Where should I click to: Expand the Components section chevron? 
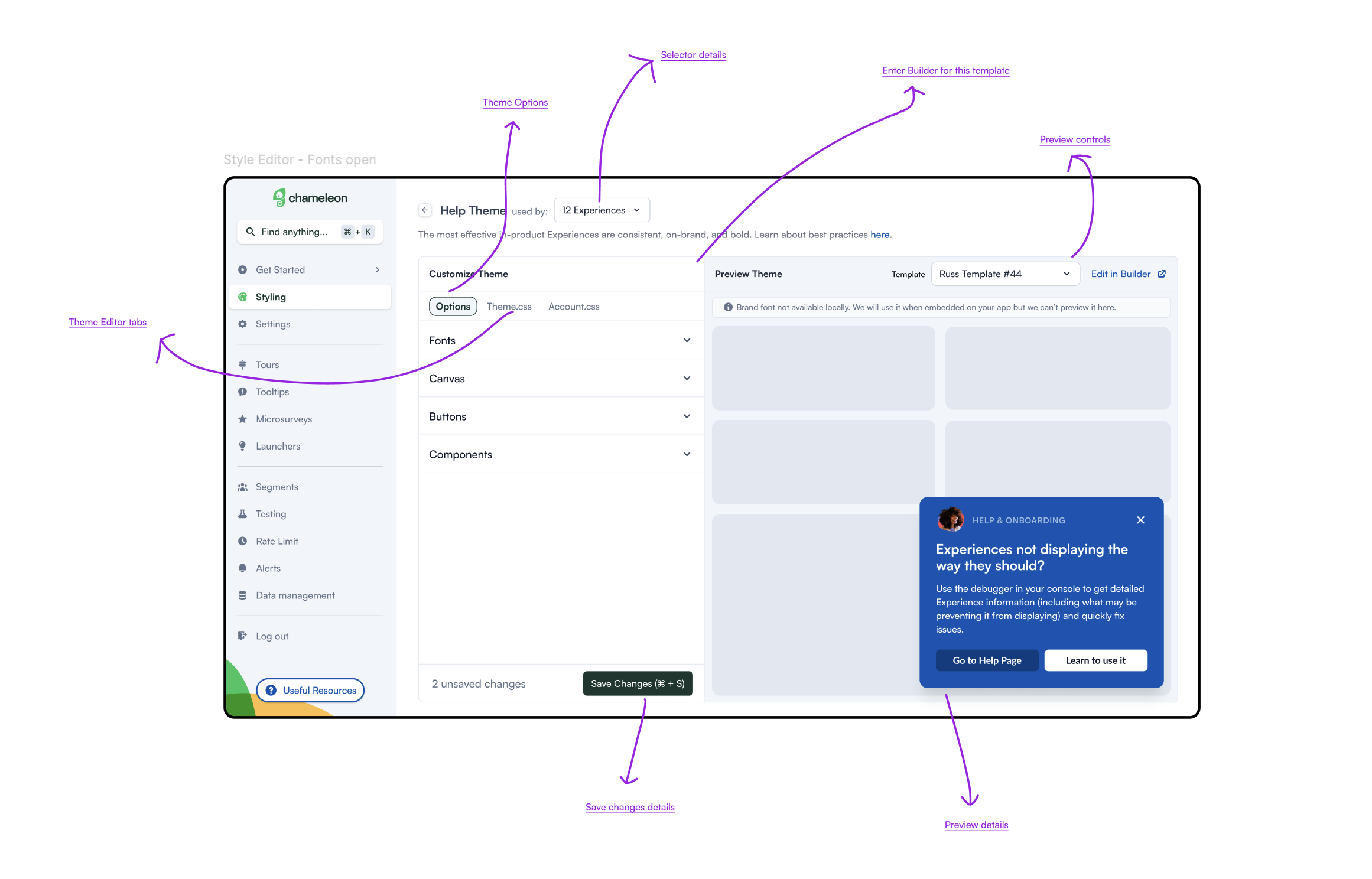[x=687, y=454]
